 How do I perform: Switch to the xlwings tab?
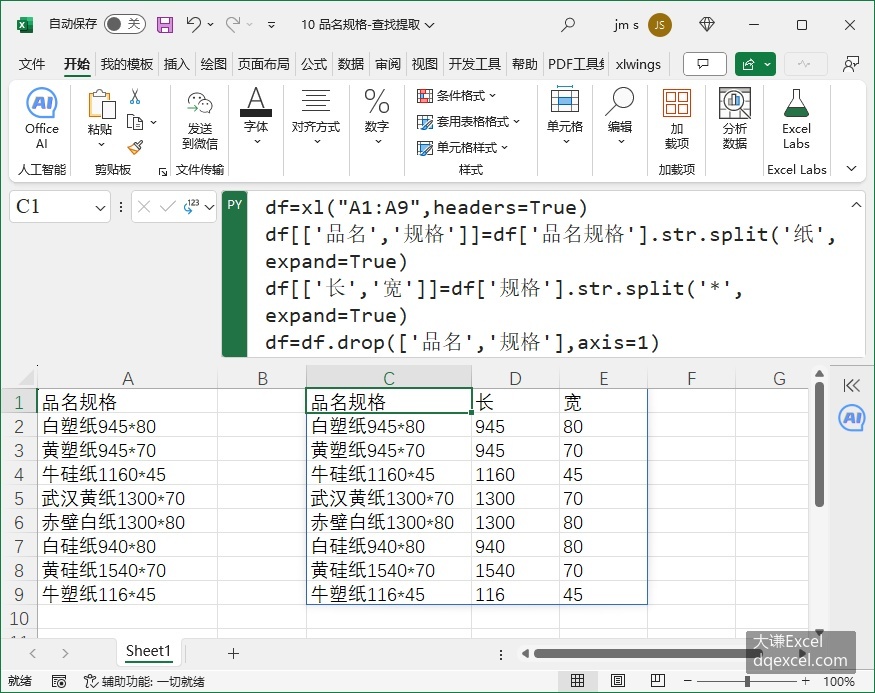click(638, 64)
